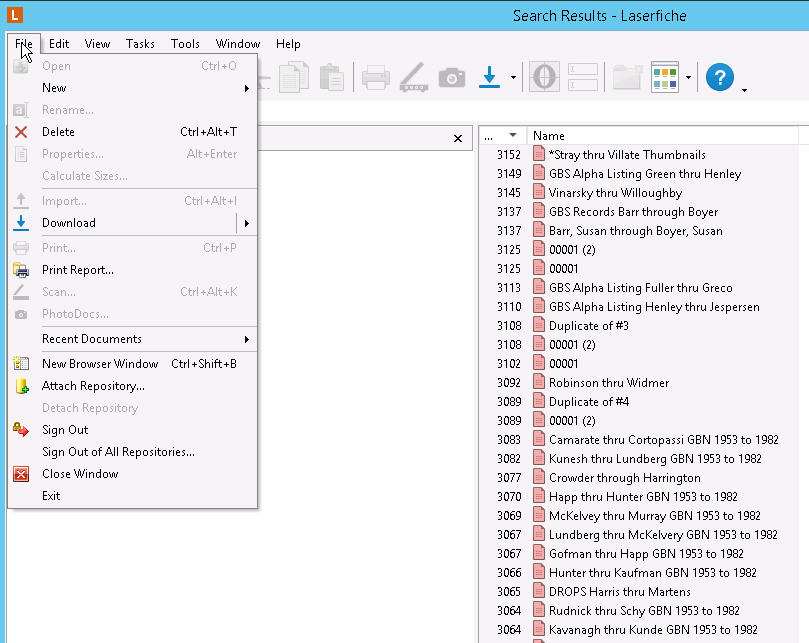Click the Print icon in the toolbar
The height and width of the screenshot is (643, 809).
[x=376, y=77]
